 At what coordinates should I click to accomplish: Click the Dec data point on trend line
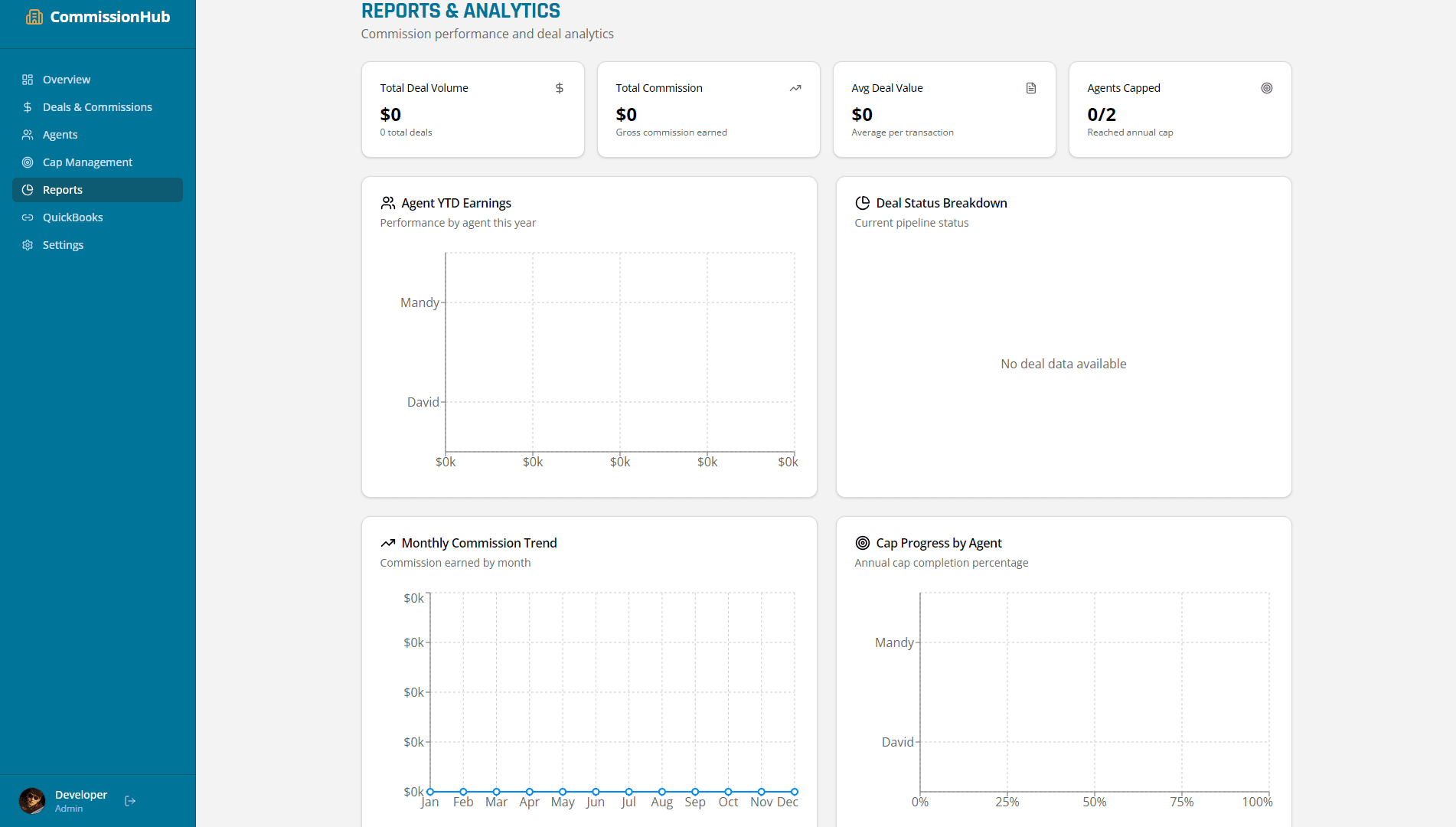(795, 792)
